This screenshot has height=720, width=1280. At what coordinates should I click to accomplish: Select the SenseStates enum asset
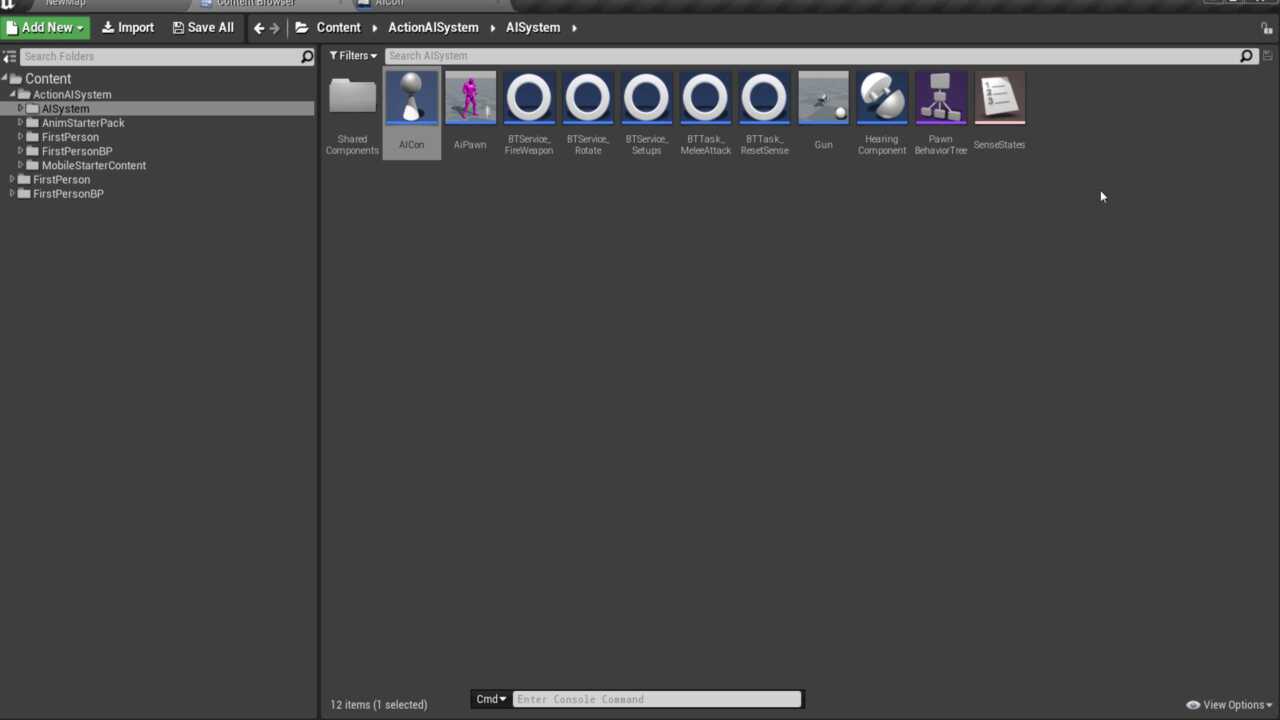point(999,113)
